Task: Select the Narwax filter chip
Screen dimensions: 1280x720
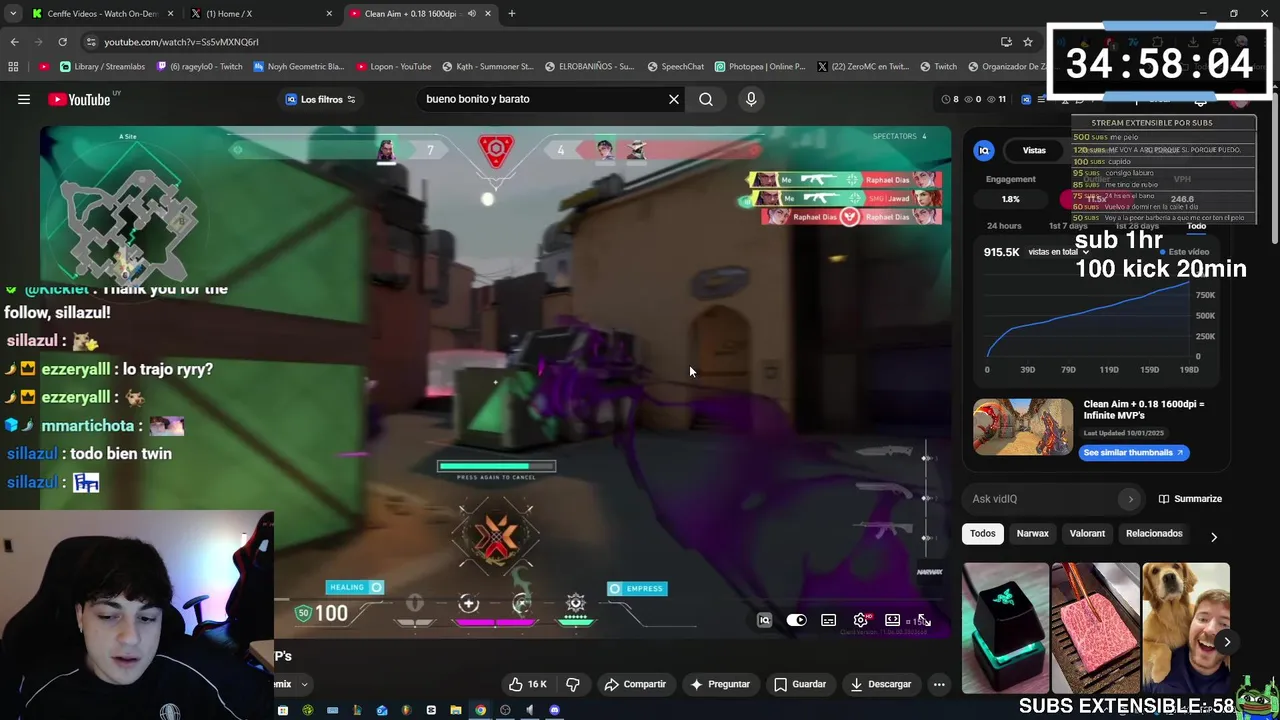Action: pos(1033,534)
